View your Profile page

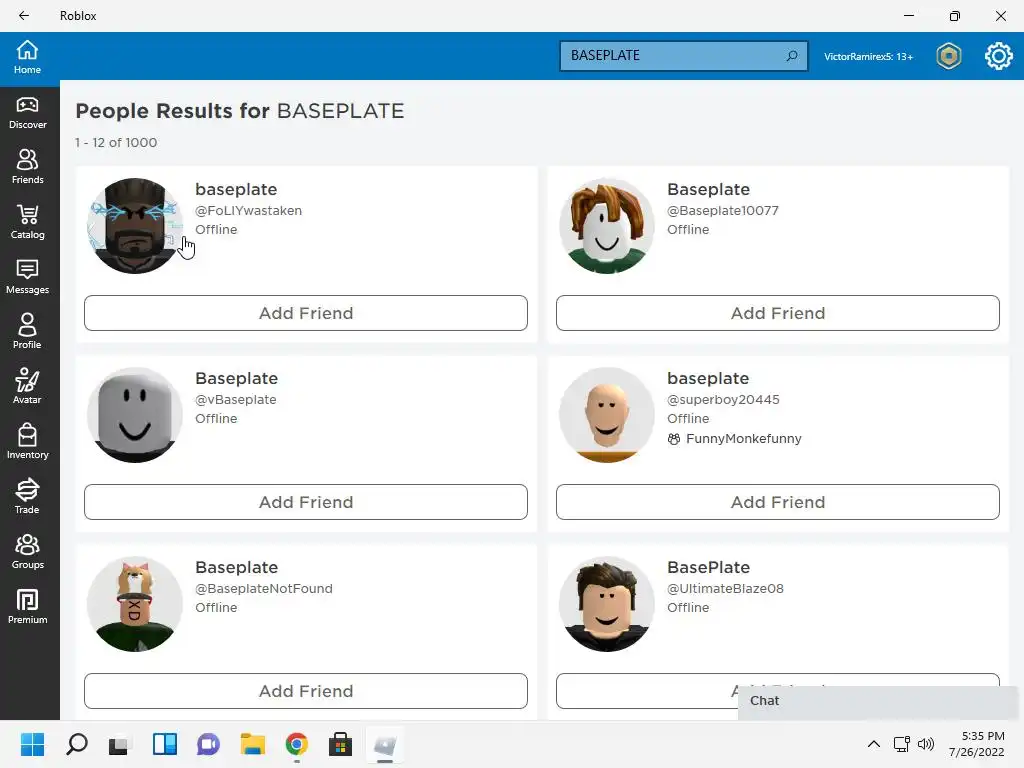point(27,332)
